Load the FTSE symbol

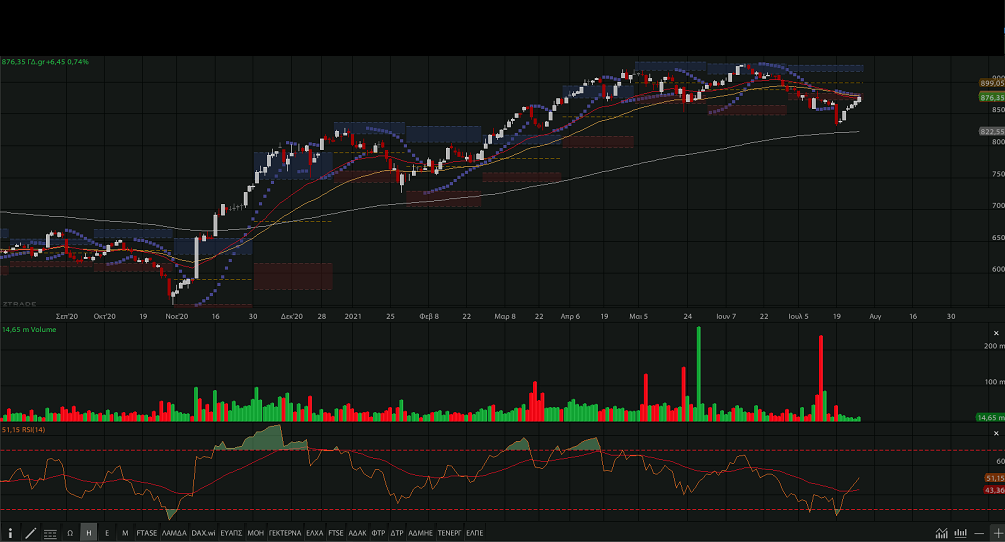click(x=336, y=533)
